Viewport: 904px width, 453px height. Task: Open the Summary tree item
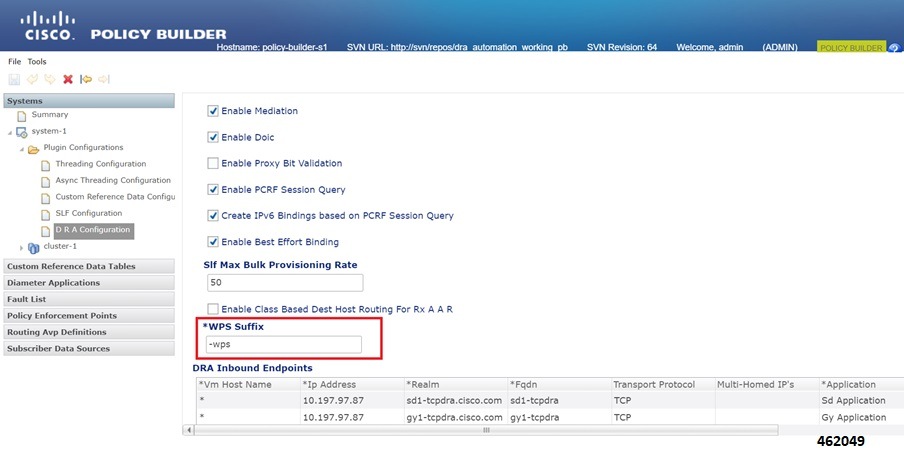[x=50, y=115]
